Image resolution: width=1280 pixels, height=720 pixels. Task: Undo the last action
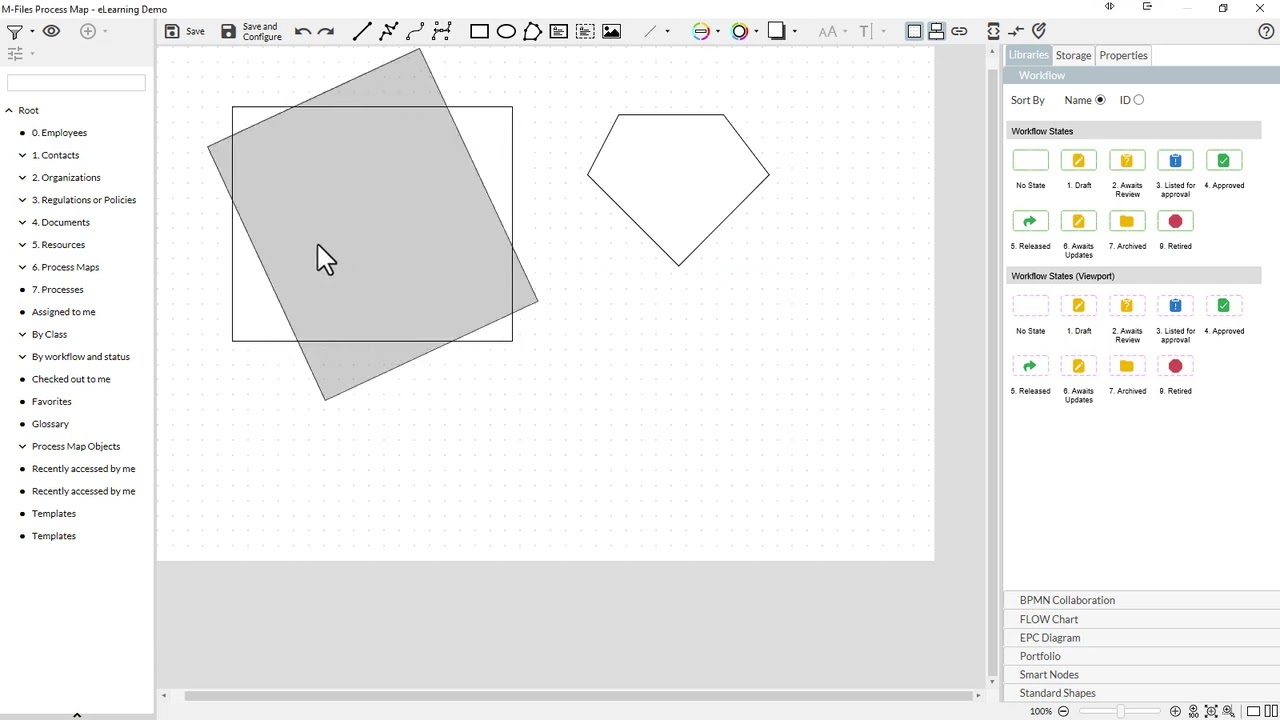pos(303,32)
